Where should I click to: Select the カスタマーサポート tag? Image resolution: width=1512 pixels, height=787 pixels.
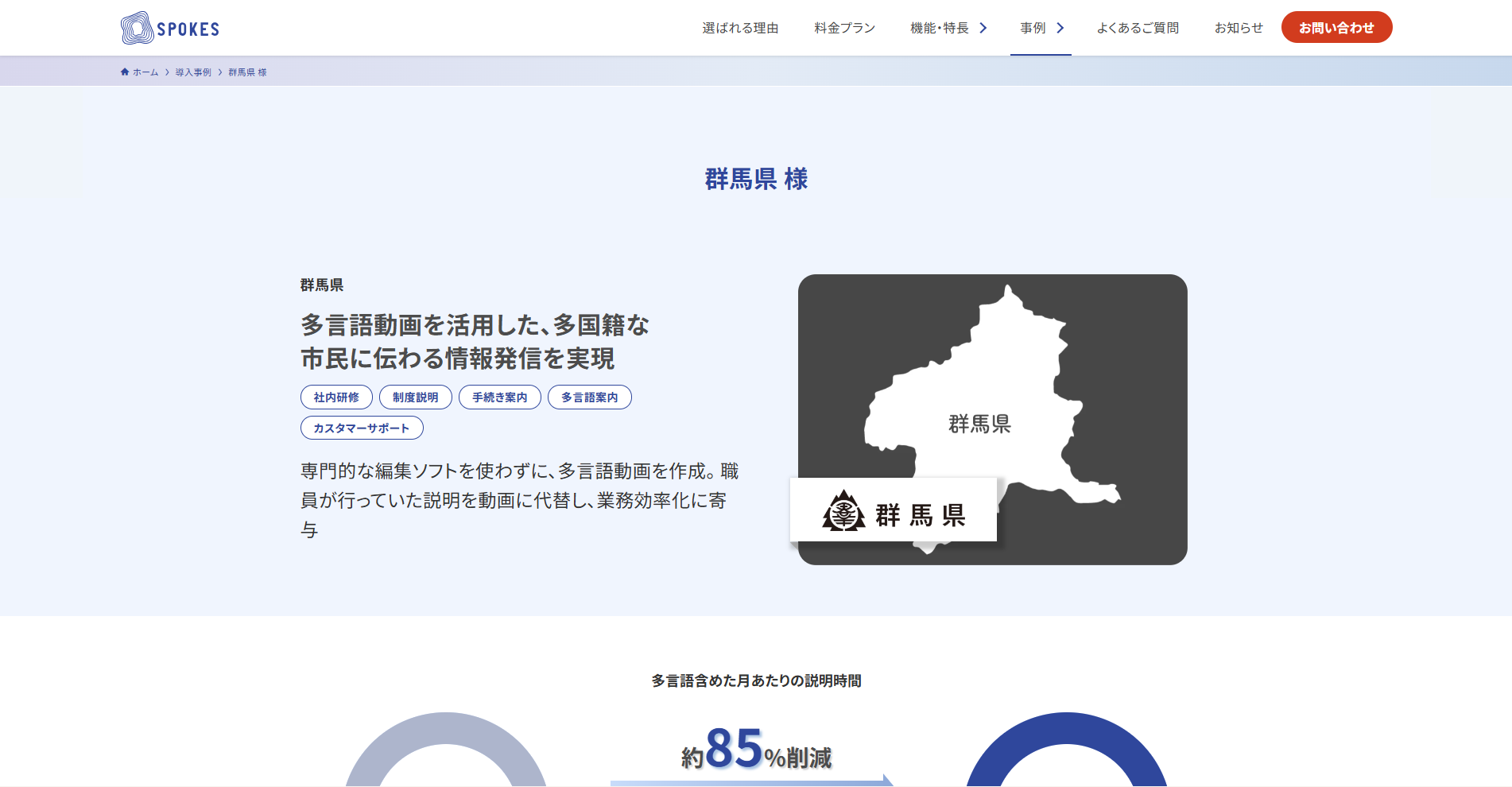tap(362, 428)
